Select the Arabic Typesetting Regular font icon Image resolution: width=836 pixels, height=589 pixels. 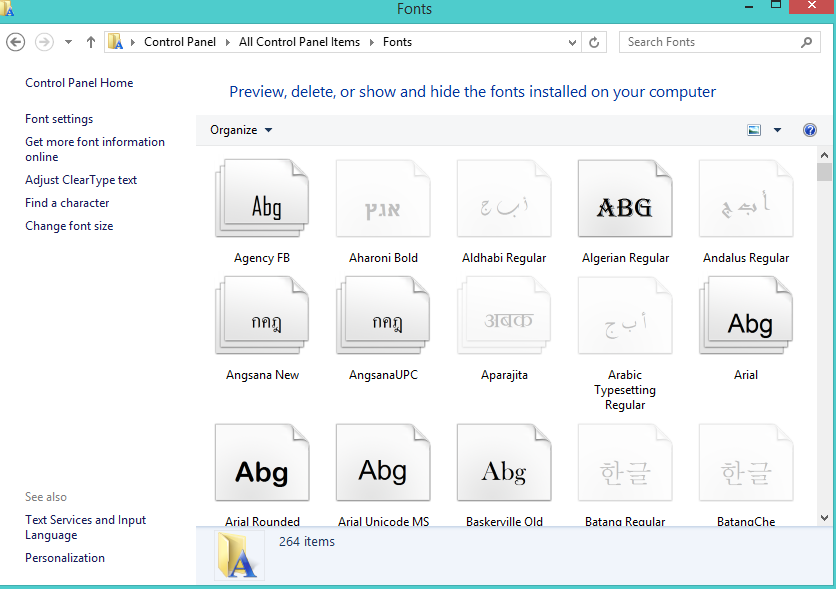pyautogui.click(x=625, y=315)
